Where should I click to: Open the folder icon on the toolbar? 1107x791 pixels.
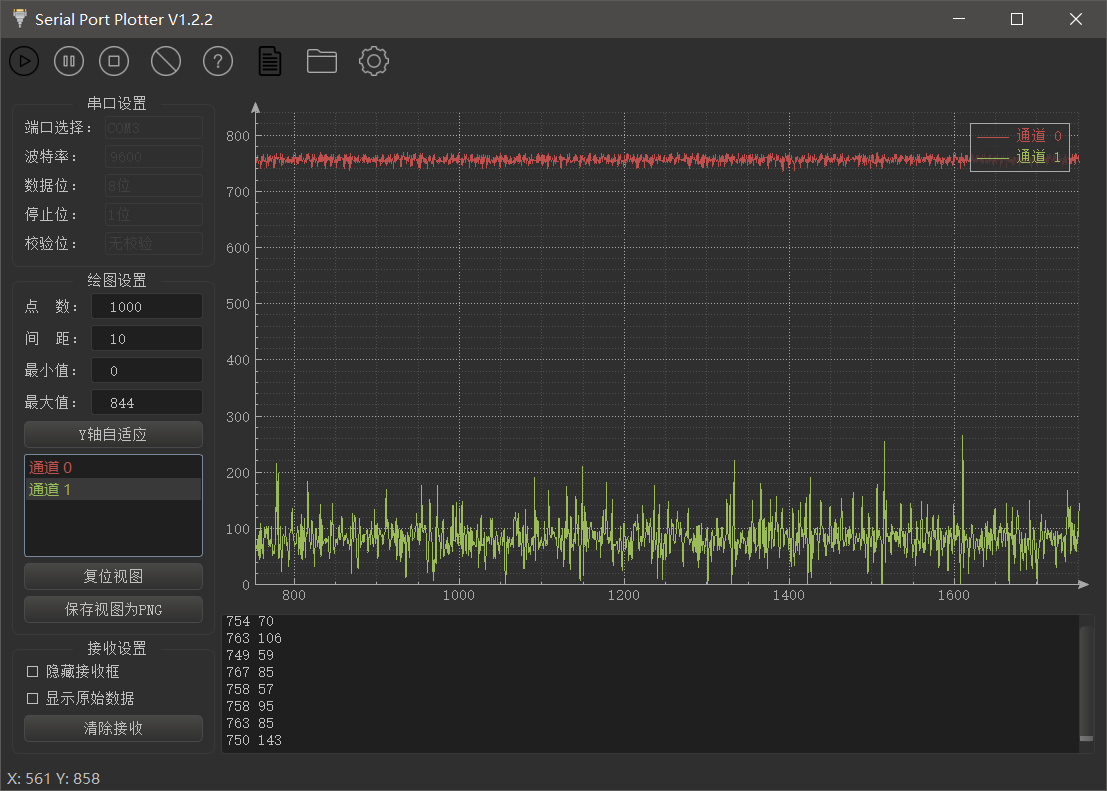click(321, 61)
